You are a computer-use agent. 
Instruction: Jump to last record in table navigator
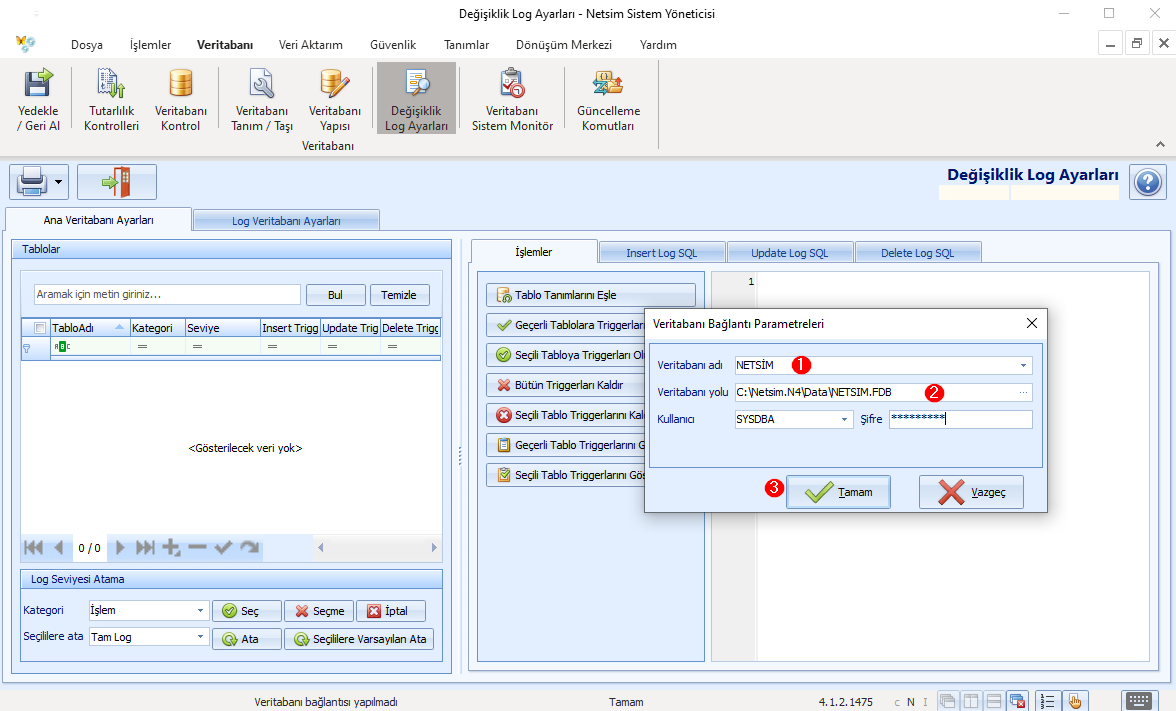pyautogui.click(x=146, y=548)
